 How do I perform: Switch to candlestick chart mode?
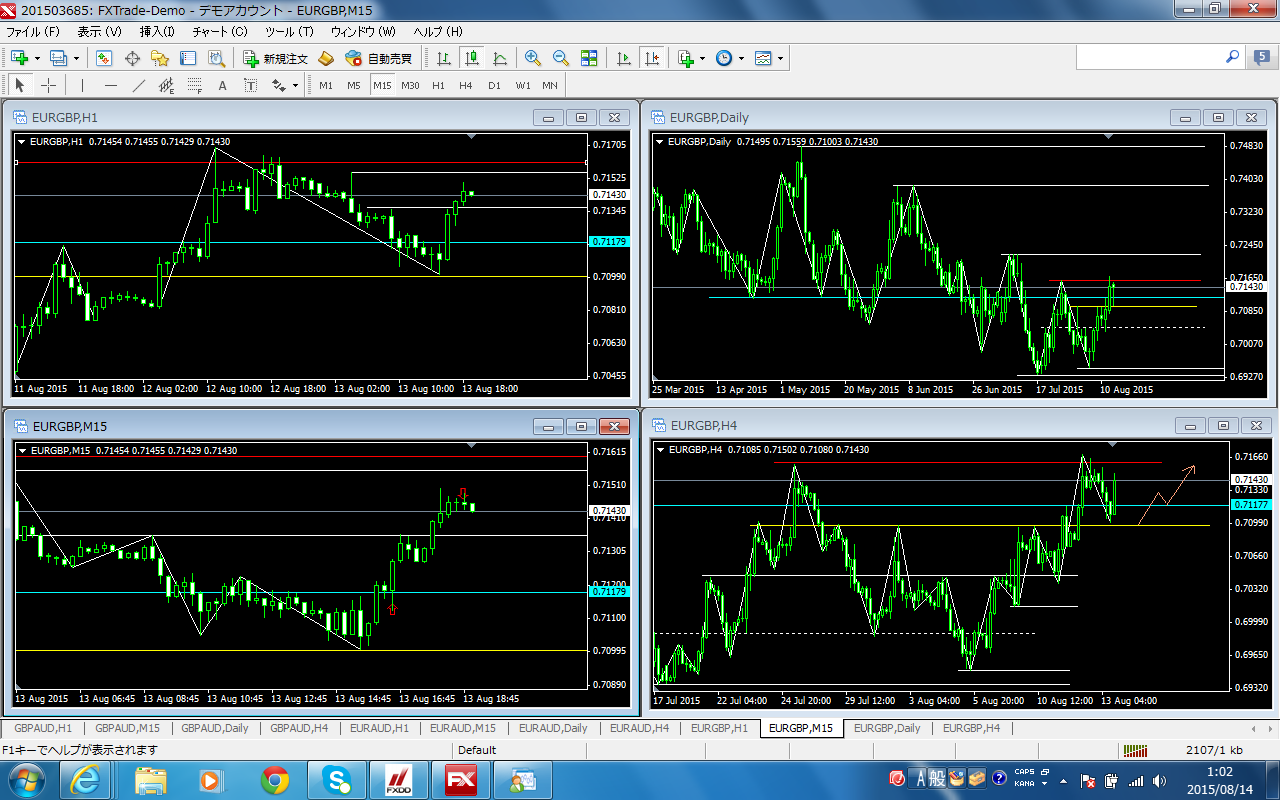pos(472,58)
